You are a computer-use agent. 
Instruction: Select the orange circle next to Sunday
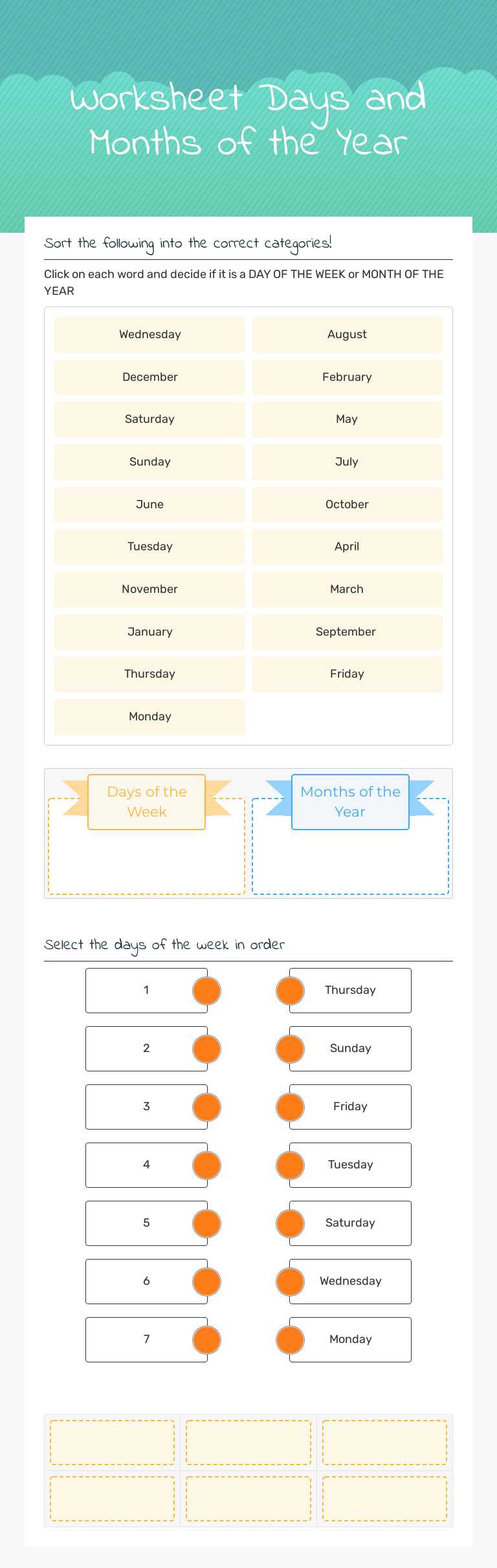point(289,1048)
